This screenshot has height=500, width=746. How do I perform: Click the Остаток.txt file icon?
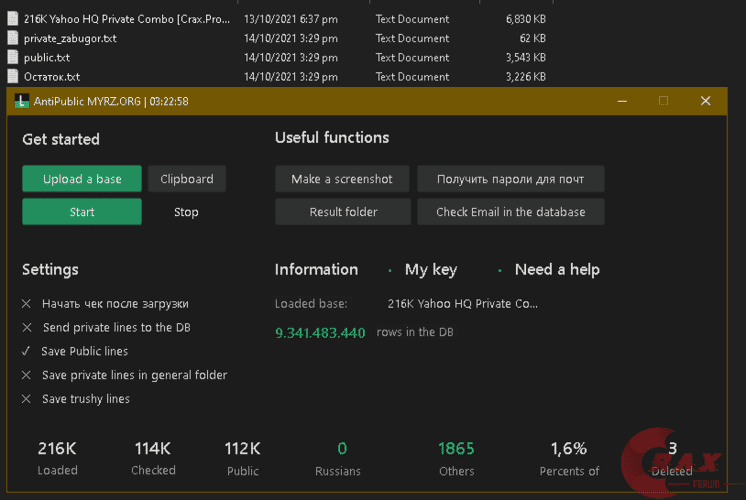coord(13,76)
